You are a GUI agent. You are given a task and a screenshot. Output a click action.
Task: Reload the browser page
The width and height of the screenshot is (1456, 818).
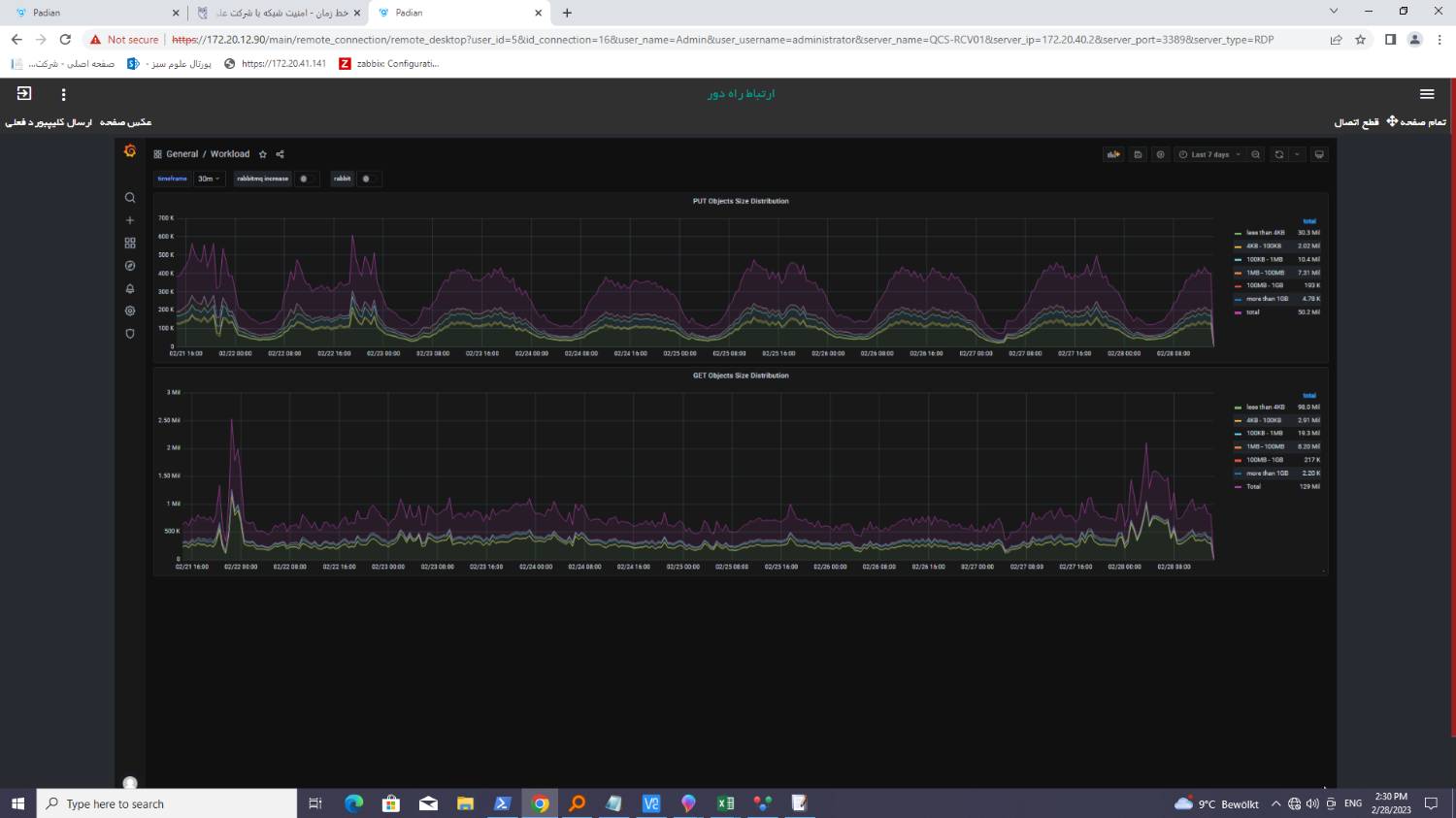point(65,40)
